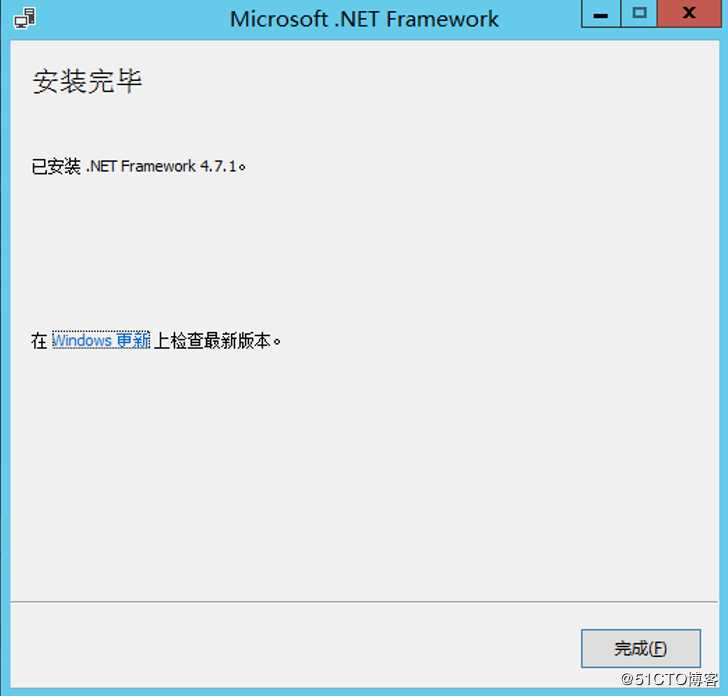Click the 4.7.1 version number text

[218, 166]
